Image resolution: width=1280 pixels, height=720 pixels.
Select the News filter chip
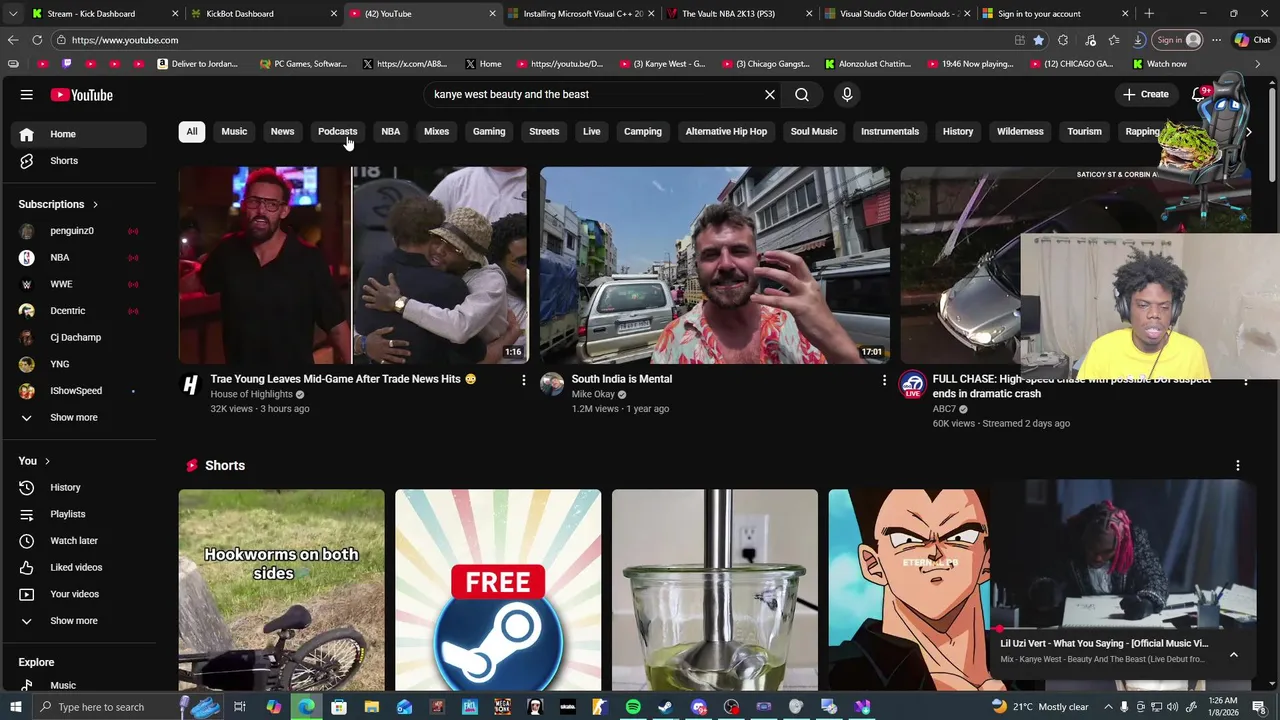tap(282, 131)
